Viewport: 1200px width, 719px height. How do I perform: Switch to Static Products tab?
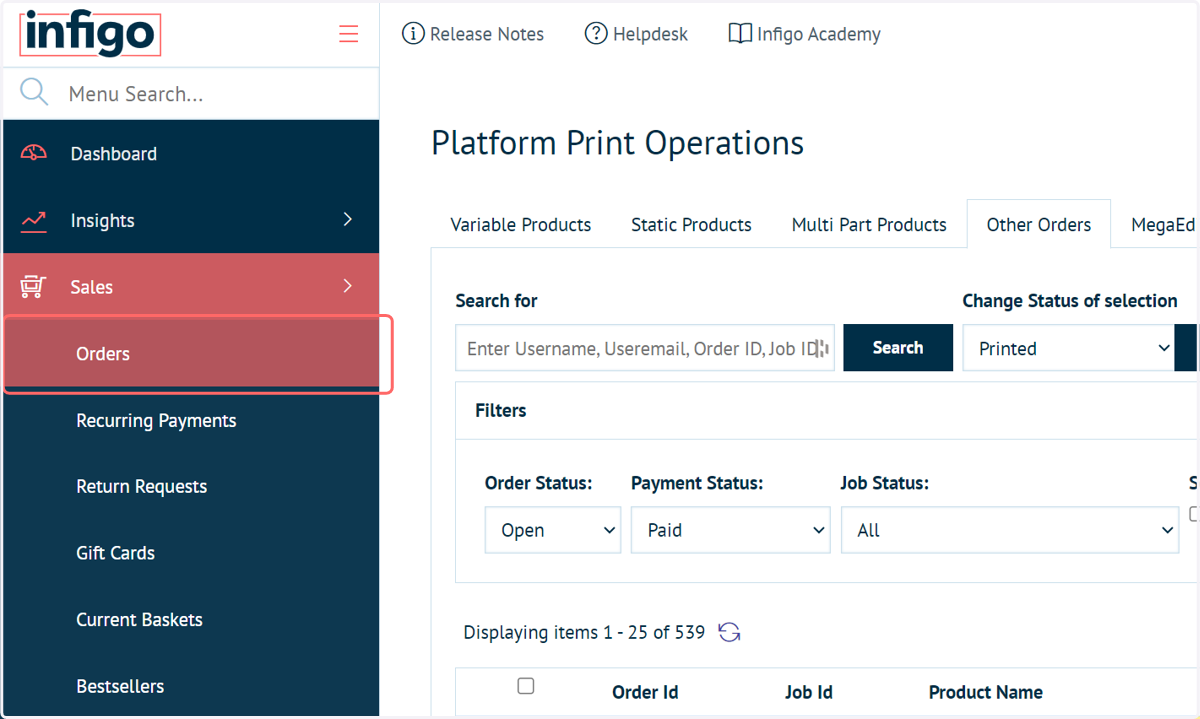(691, 225)
